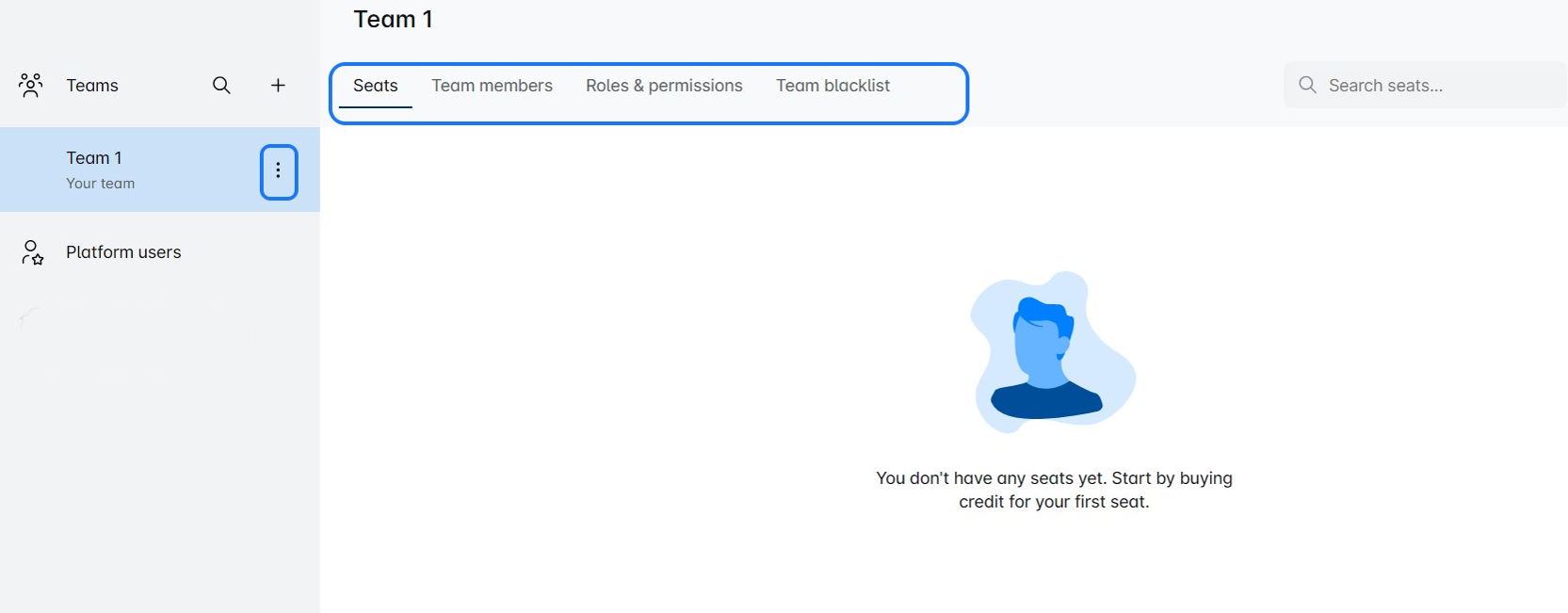The image size is (1568, 613).
Task: Open team search with the magnifier icon
Action: pyautogui.click(x=221, y=86)
